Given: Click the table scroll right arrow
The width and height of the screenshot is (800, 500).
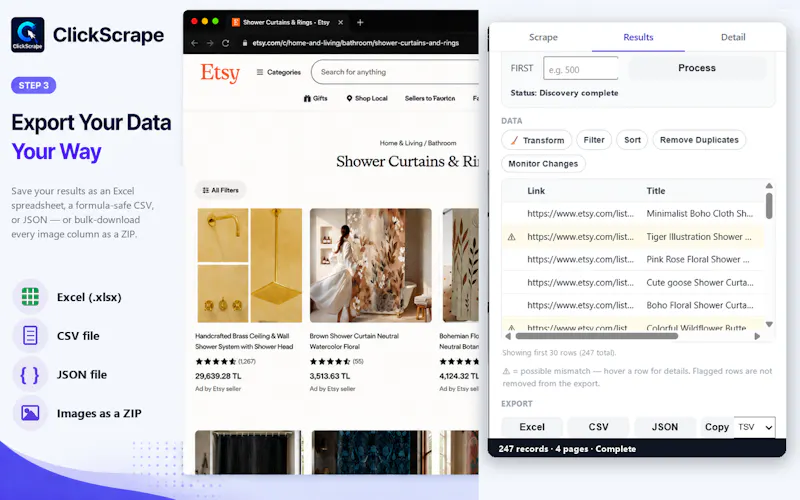Looking at the screenshot, I should (x=757, y=336).
